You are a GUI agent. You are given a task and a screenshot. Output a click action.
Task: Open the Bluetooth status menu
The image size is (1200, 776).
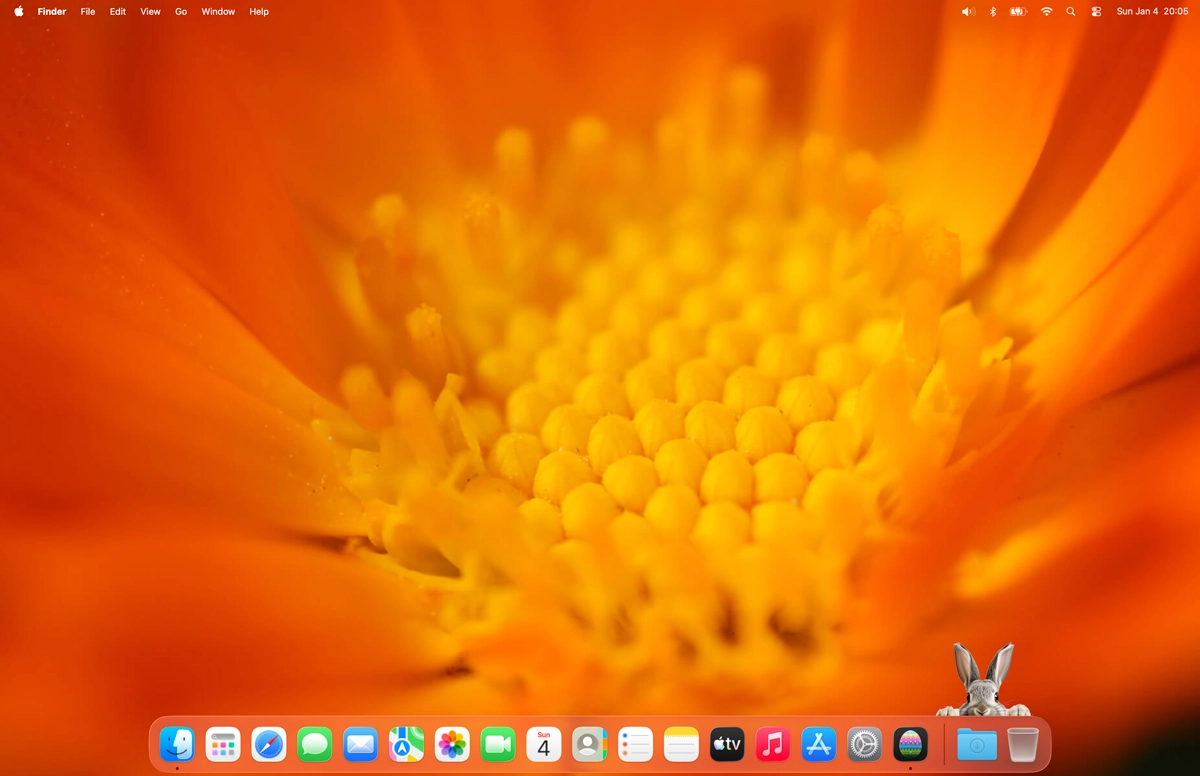click(x=993, y=12)
